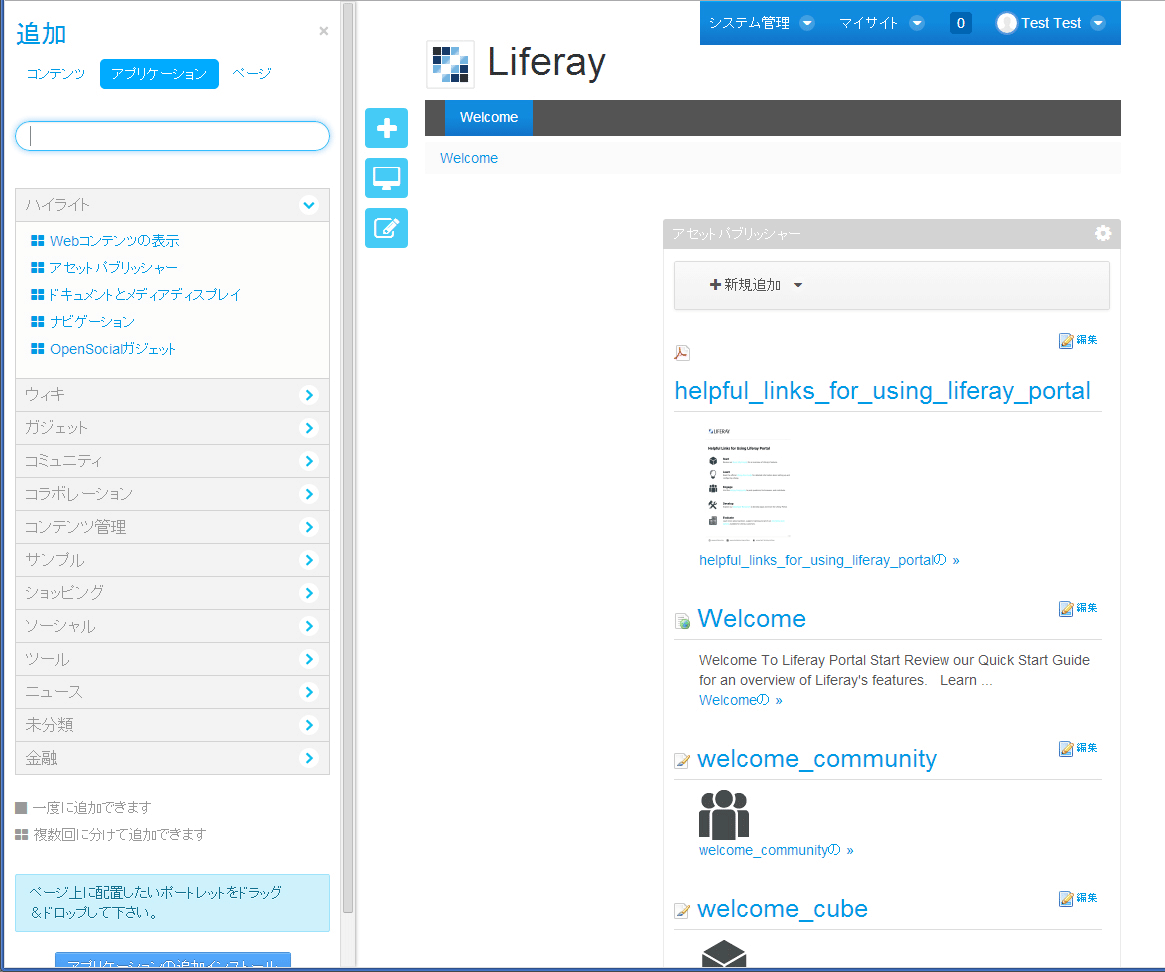Click the grid icon next to アセットパブリッシャー
Screen dimensions: 1165x972
(x=37, y=268)
